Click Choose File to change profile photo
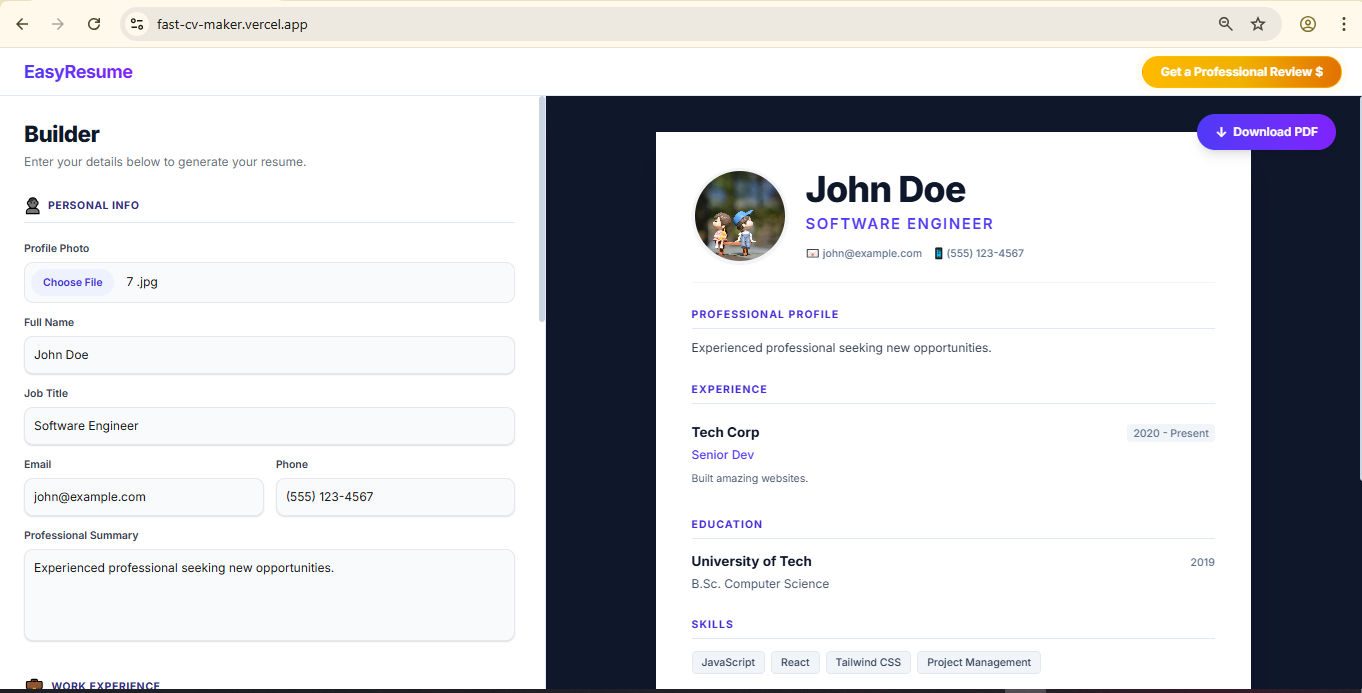Image resolution: width=1362 pixels, height=693 pixels. point(71,282)
